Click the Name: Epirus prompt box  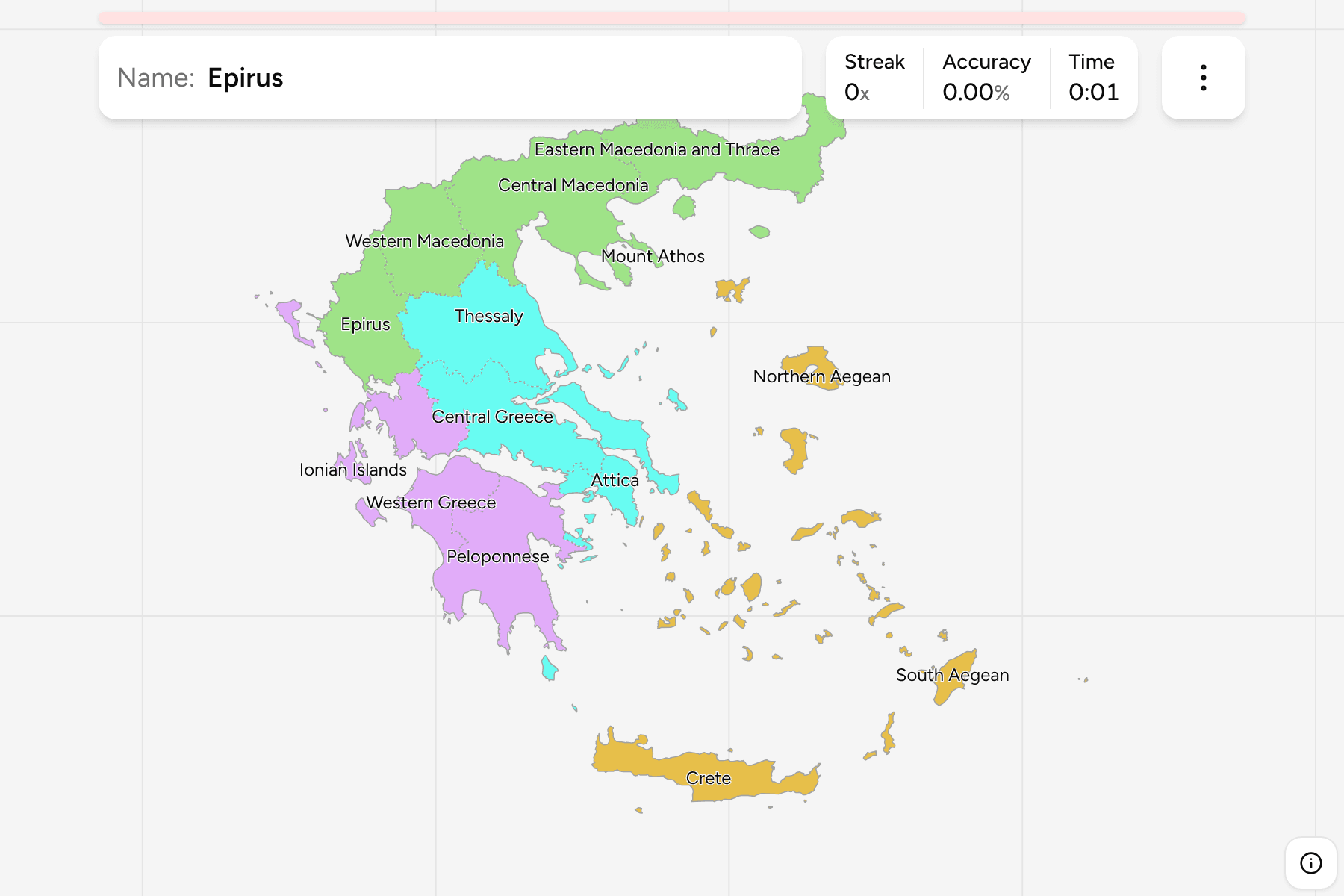pyautogui.click(x=450, y=78)
